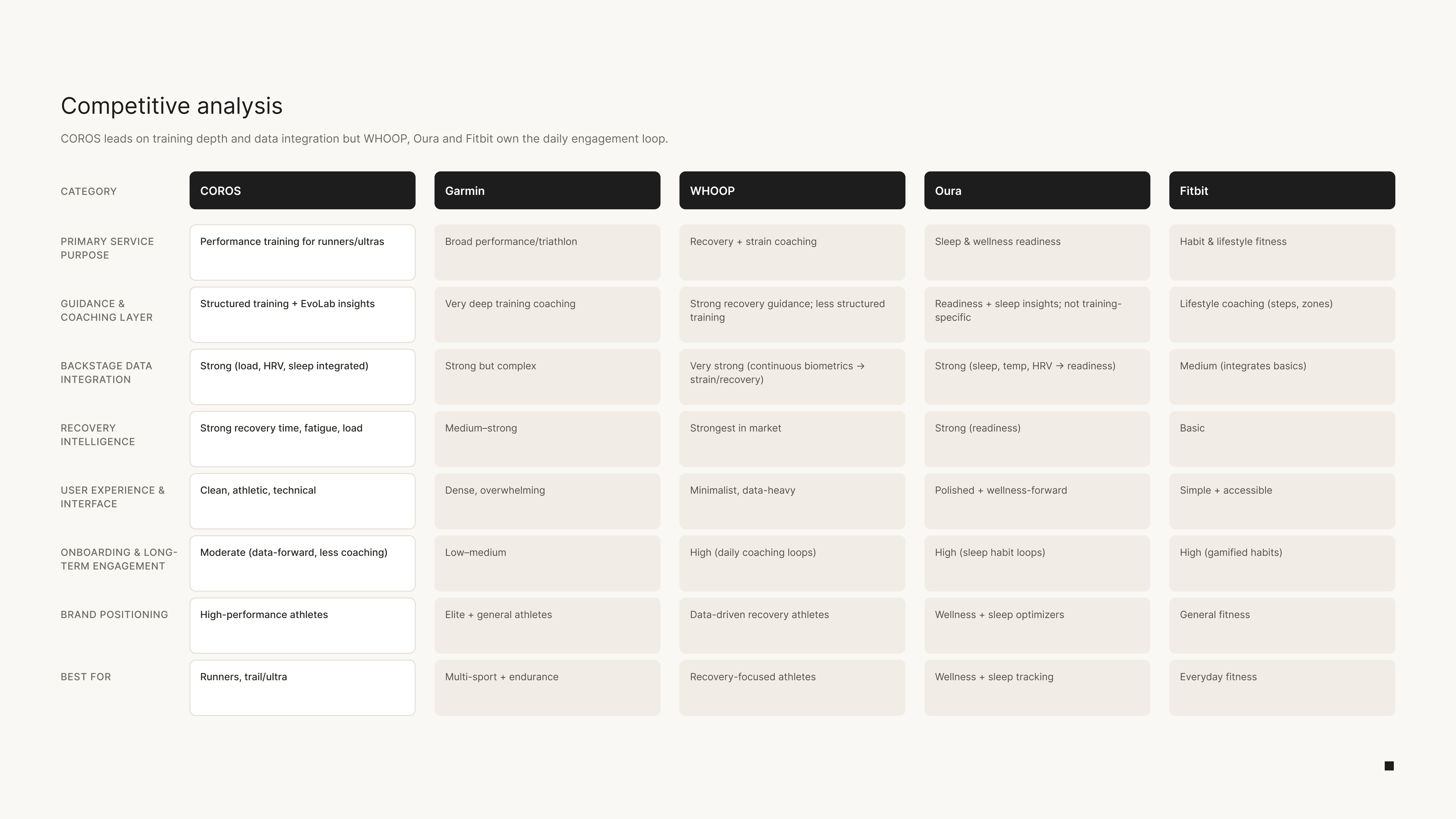Select the CATEGORY header label
This screenshot has width=1456, height=819.
(89, 192)
